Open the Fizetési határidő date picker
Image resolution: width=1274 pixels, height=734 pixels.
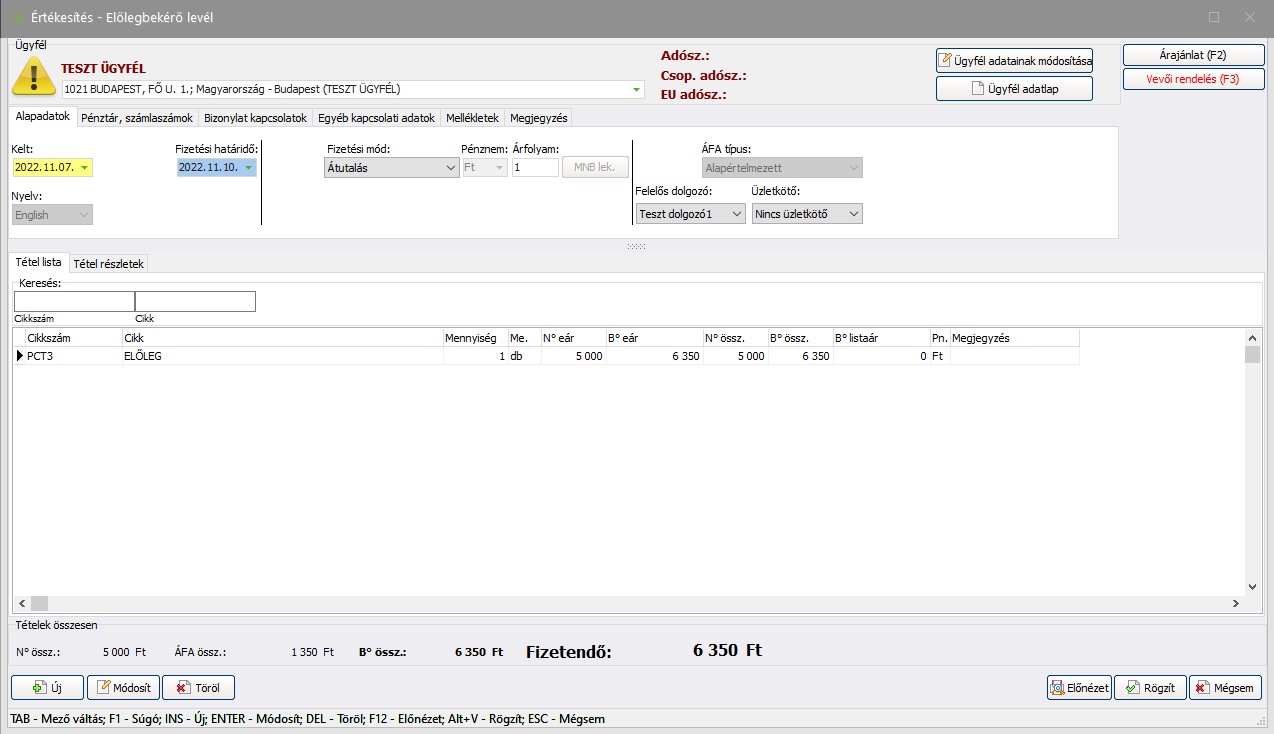pyautogui.click(x=247, y=168)
